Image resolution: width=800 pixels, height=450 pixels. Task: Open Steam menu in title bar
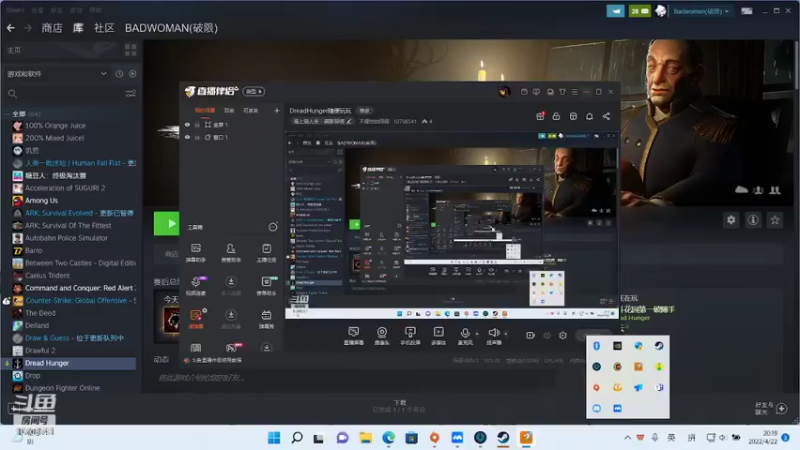coord(15,10)
